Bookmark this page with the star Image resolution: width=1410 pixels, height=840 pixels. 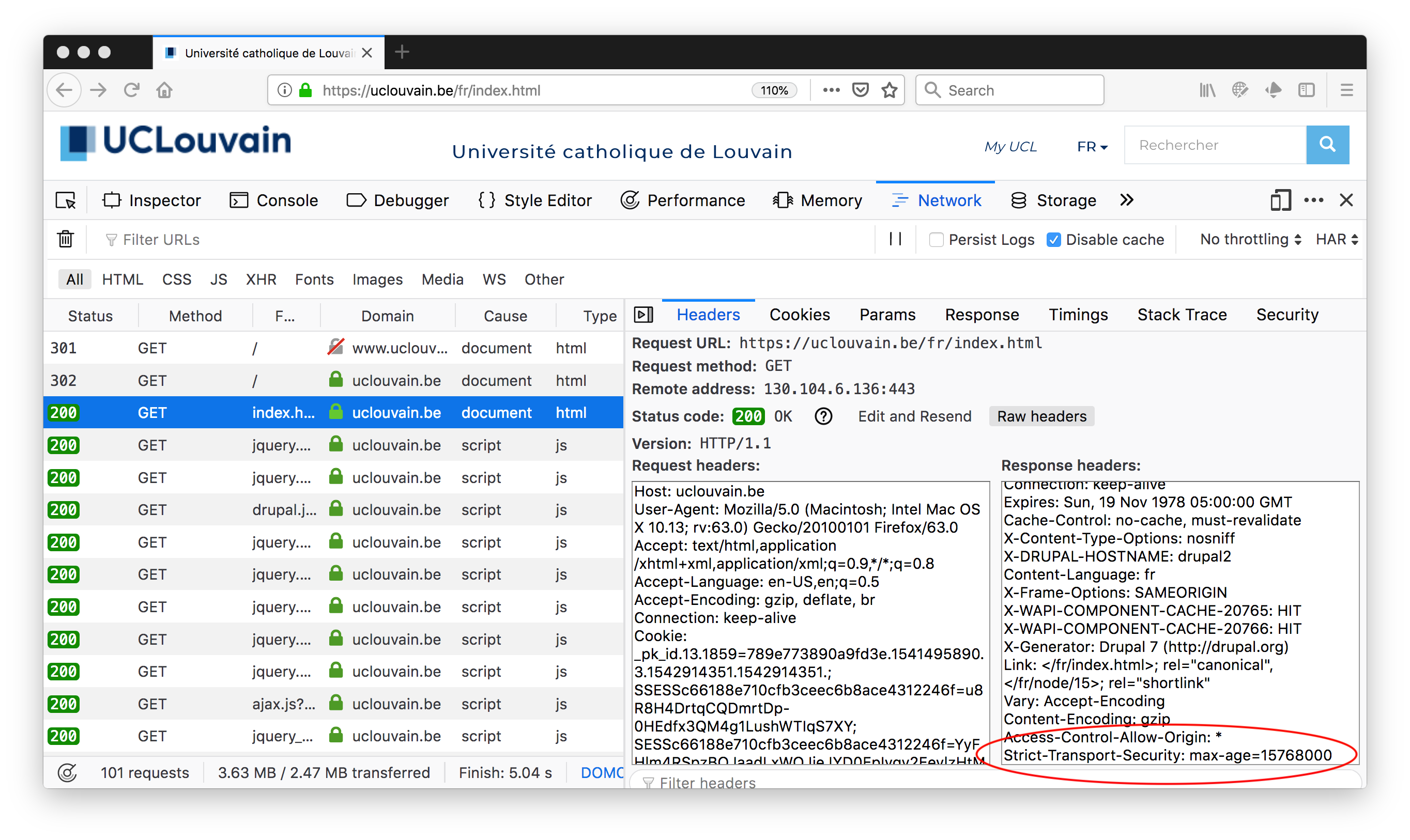click(889, 90)
